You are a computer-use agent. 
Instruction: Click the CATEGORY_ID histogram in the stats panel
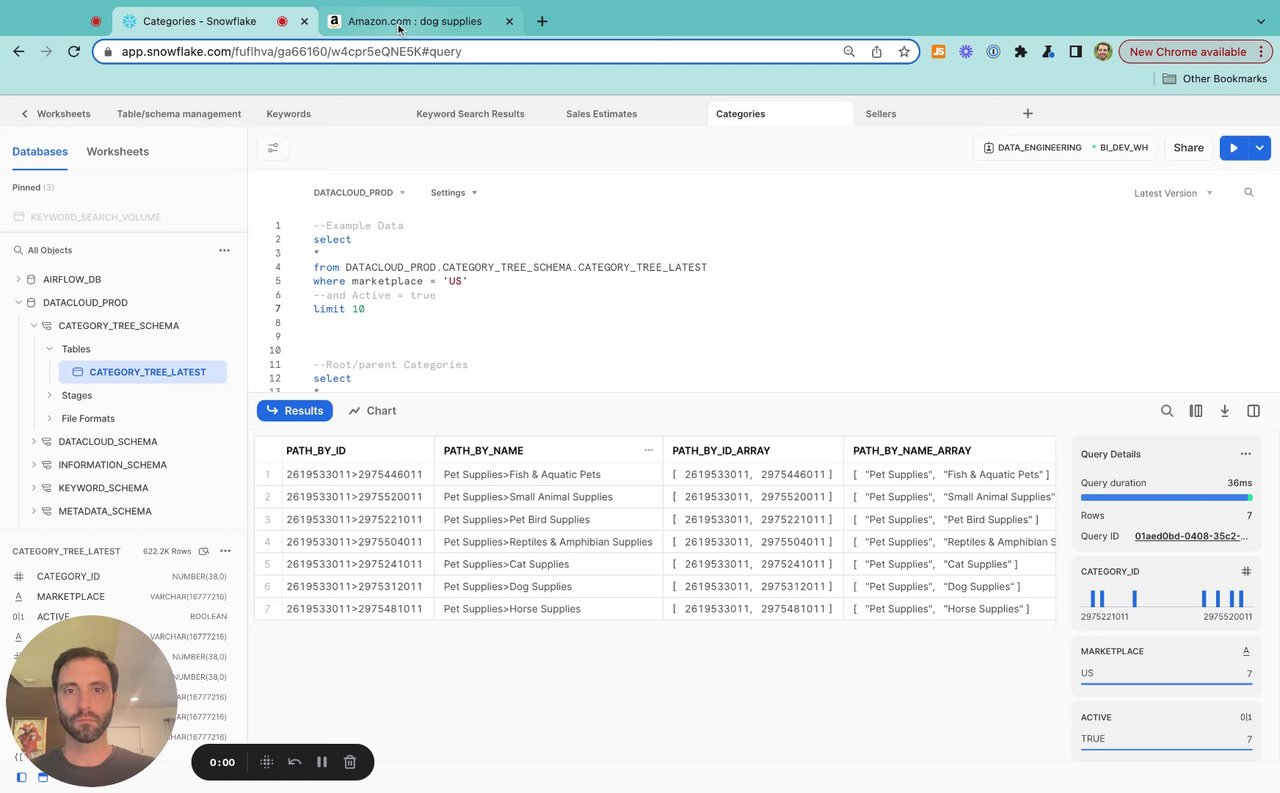pyautogui.click(x=1166, y=598)
